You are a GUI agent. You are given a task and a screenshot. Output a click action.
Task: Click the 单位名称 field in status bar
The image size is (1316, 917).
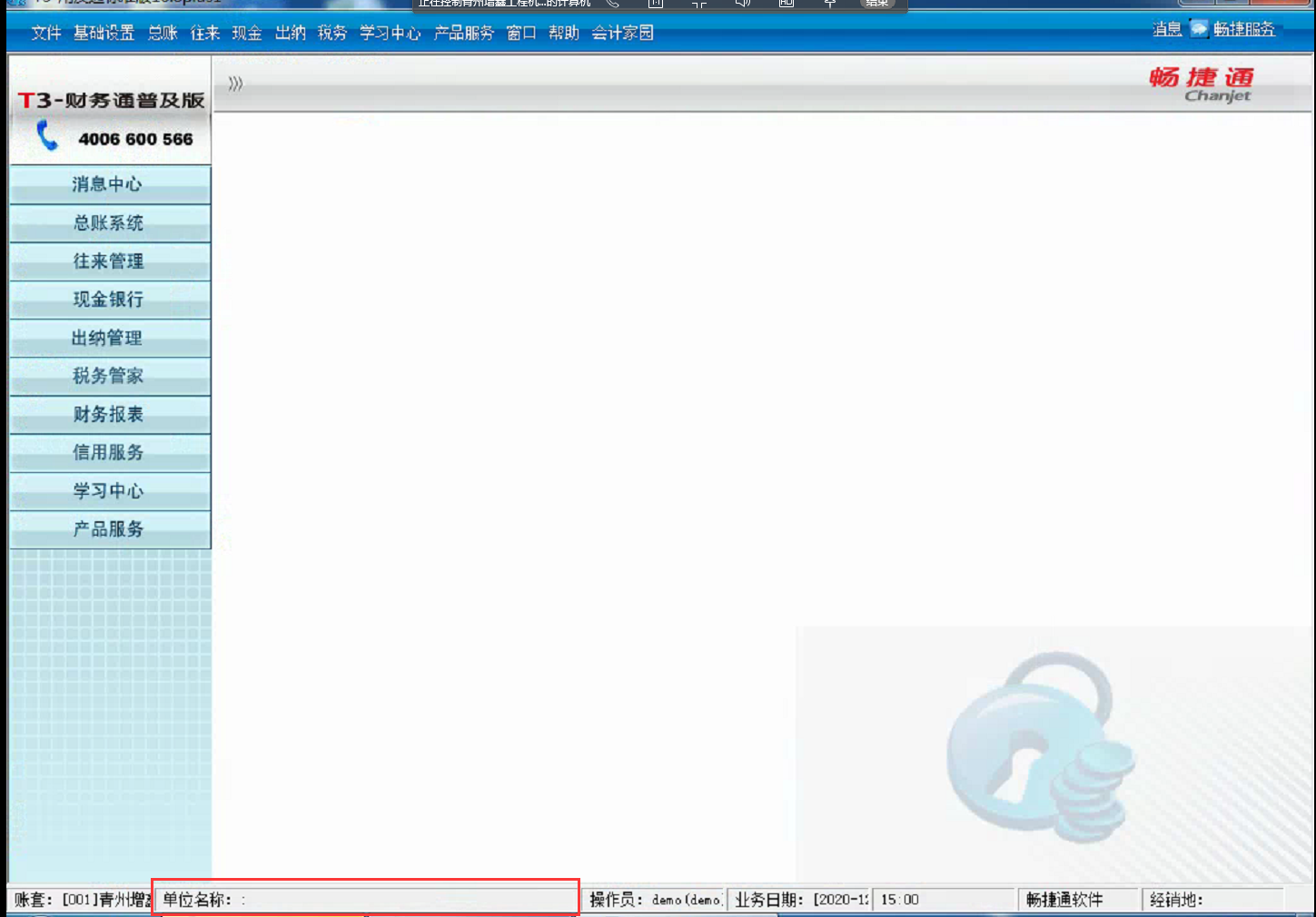click(x=367, y=900)
